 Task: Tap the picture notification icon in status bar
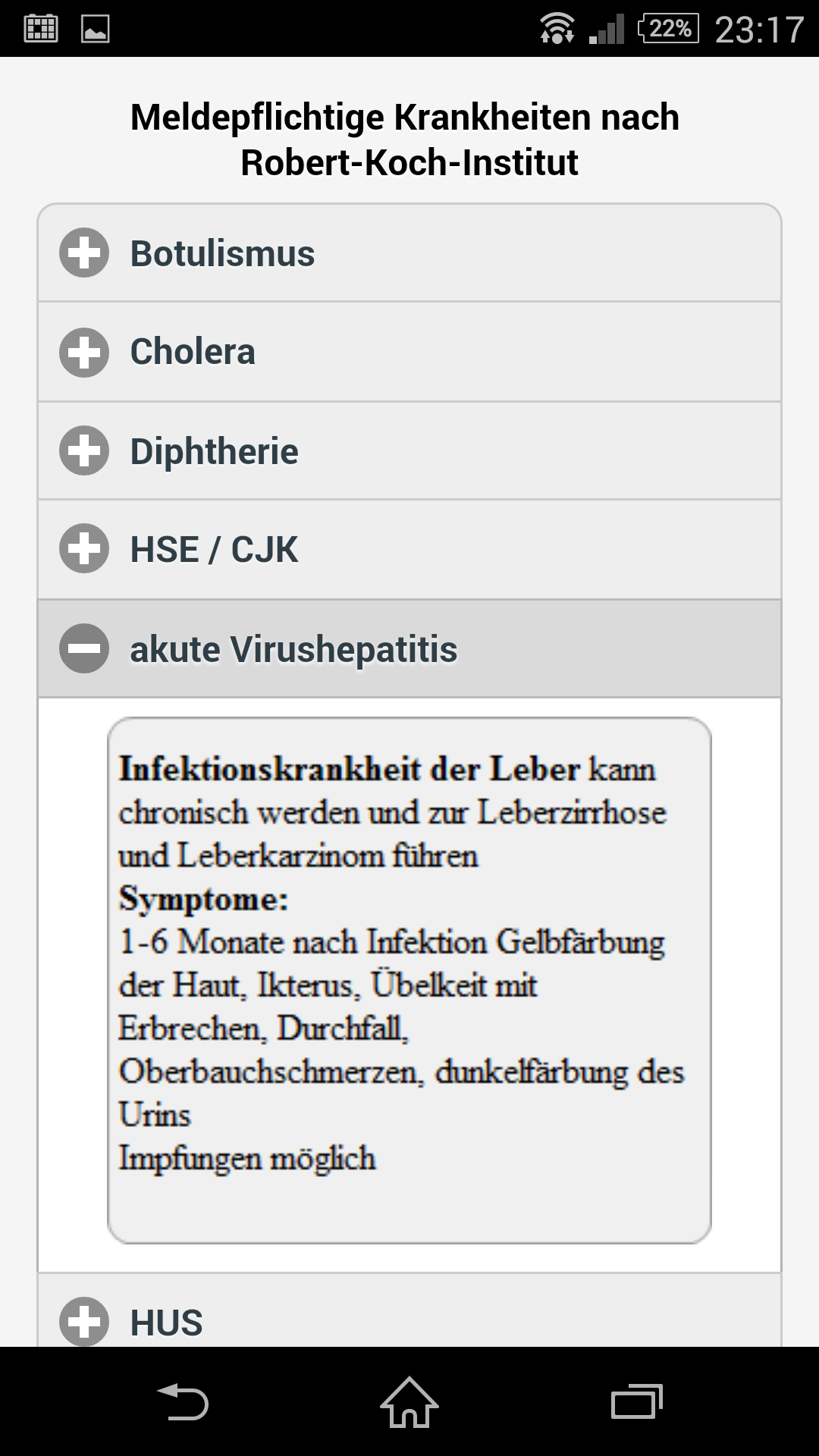point(96,29)
